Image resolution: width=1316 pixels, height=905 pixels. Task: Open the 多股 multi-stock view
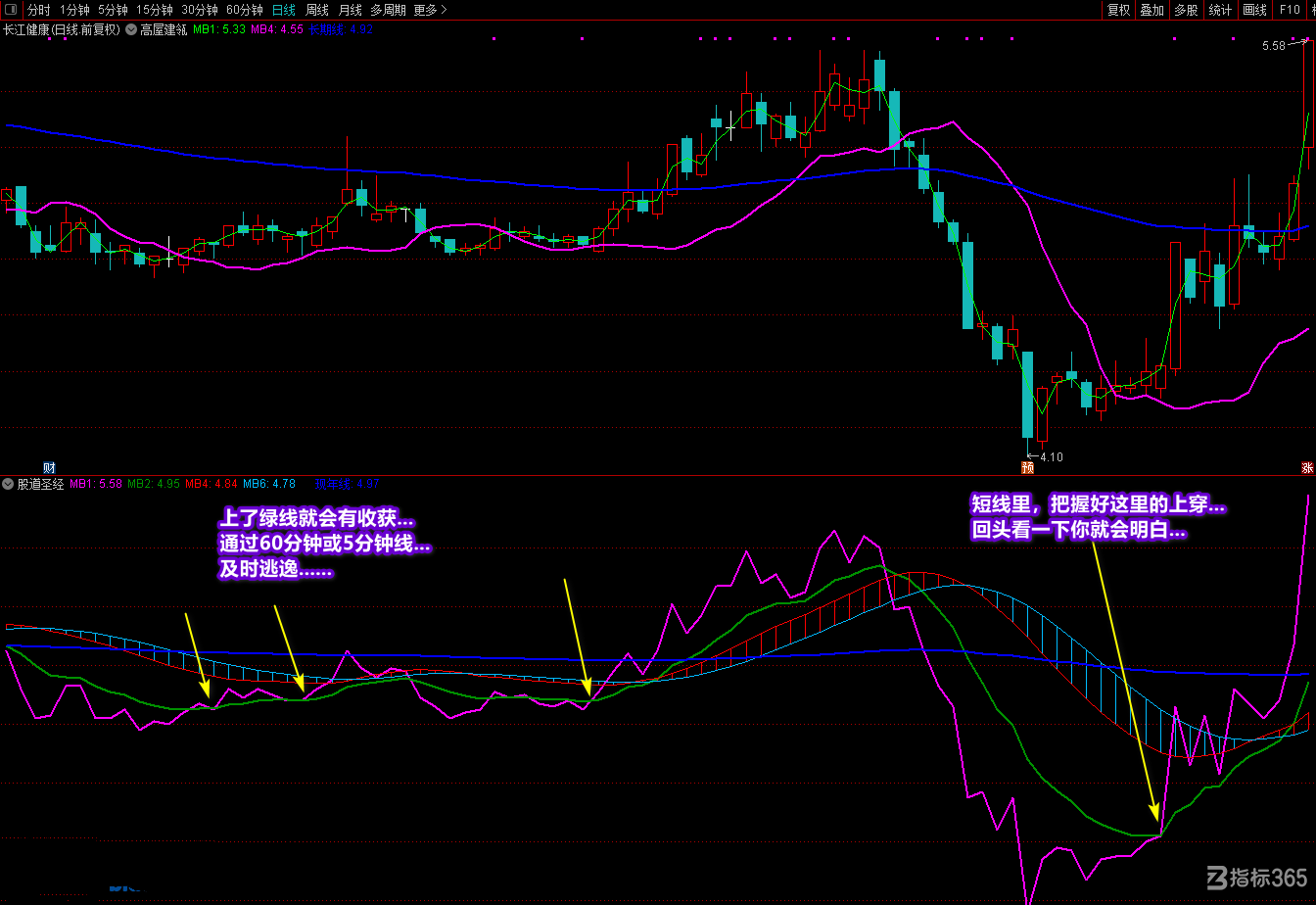coord(1186,10)
